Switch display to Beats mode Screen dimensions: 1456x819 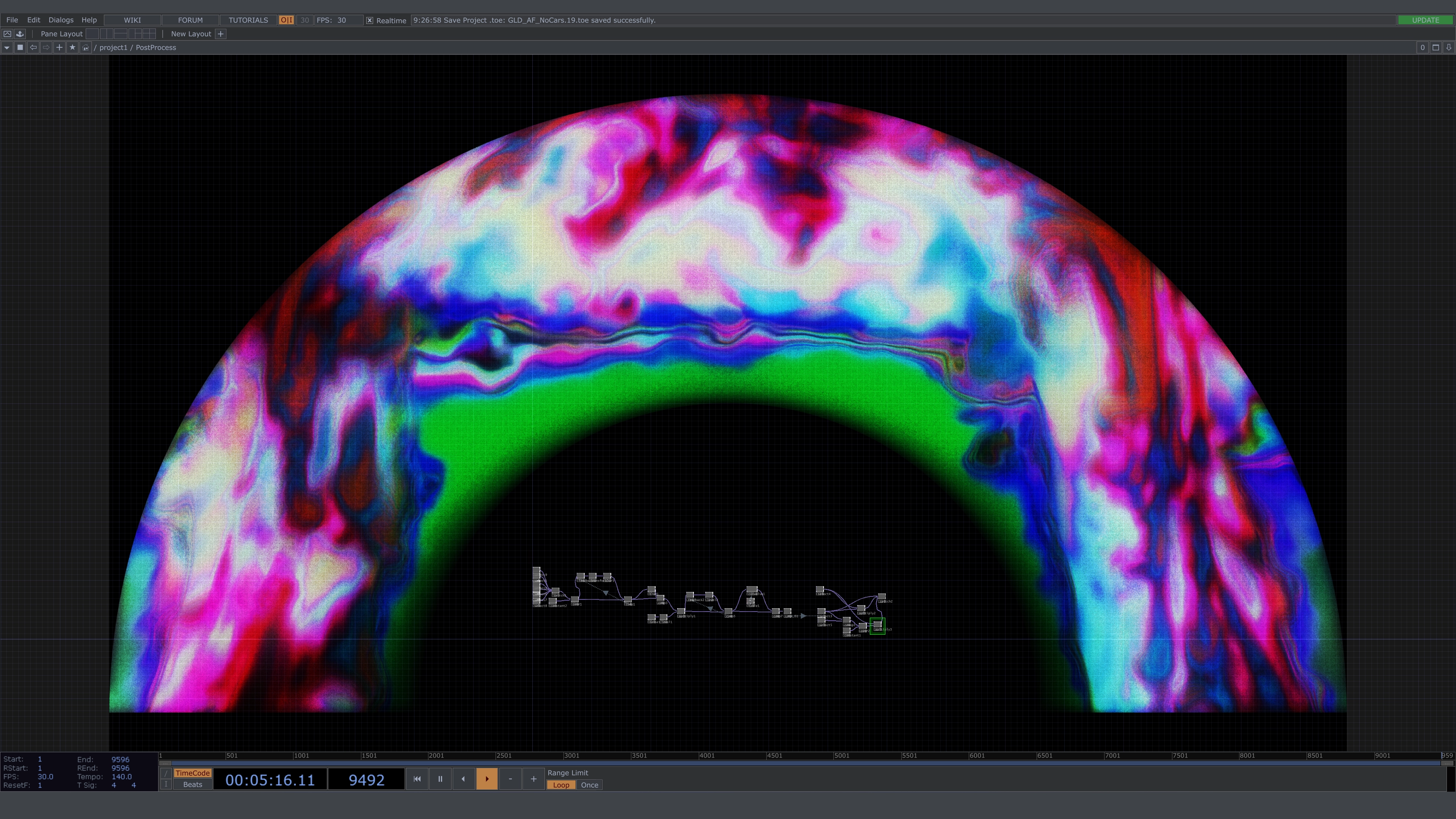[x=192, y=784]
